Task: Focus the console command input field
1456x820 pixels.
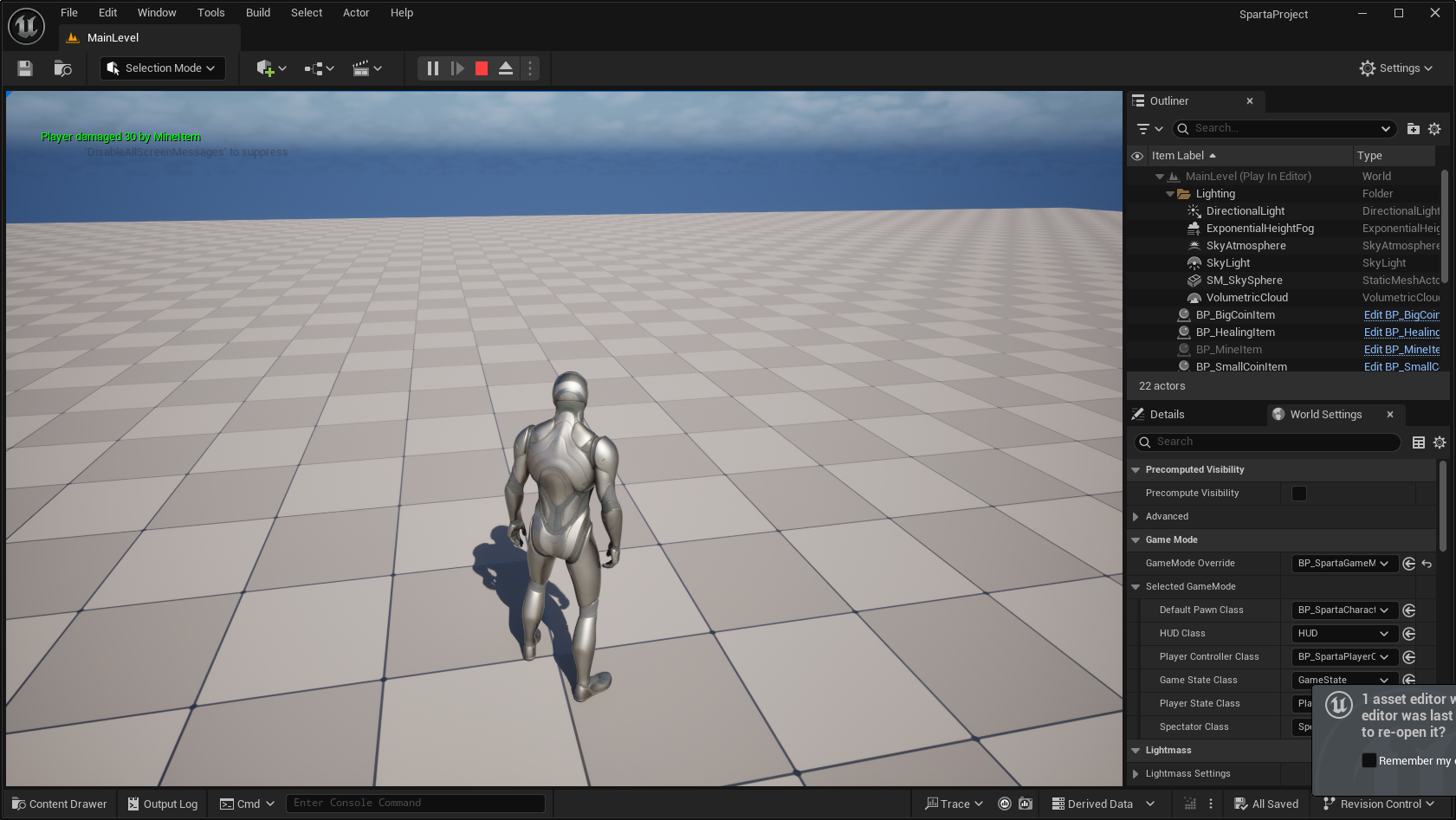Action: pyautogui.click(x=416, y=804)
